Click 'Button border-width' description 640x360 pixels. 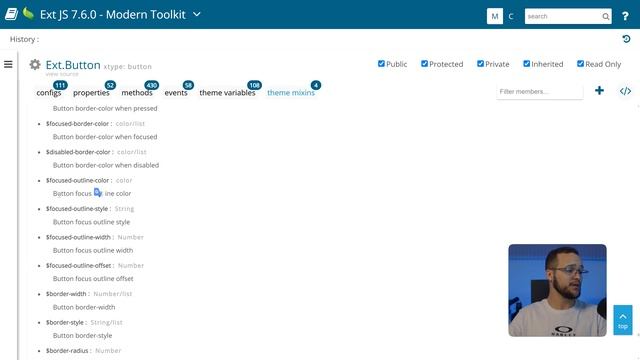click(x=84, y=307)
